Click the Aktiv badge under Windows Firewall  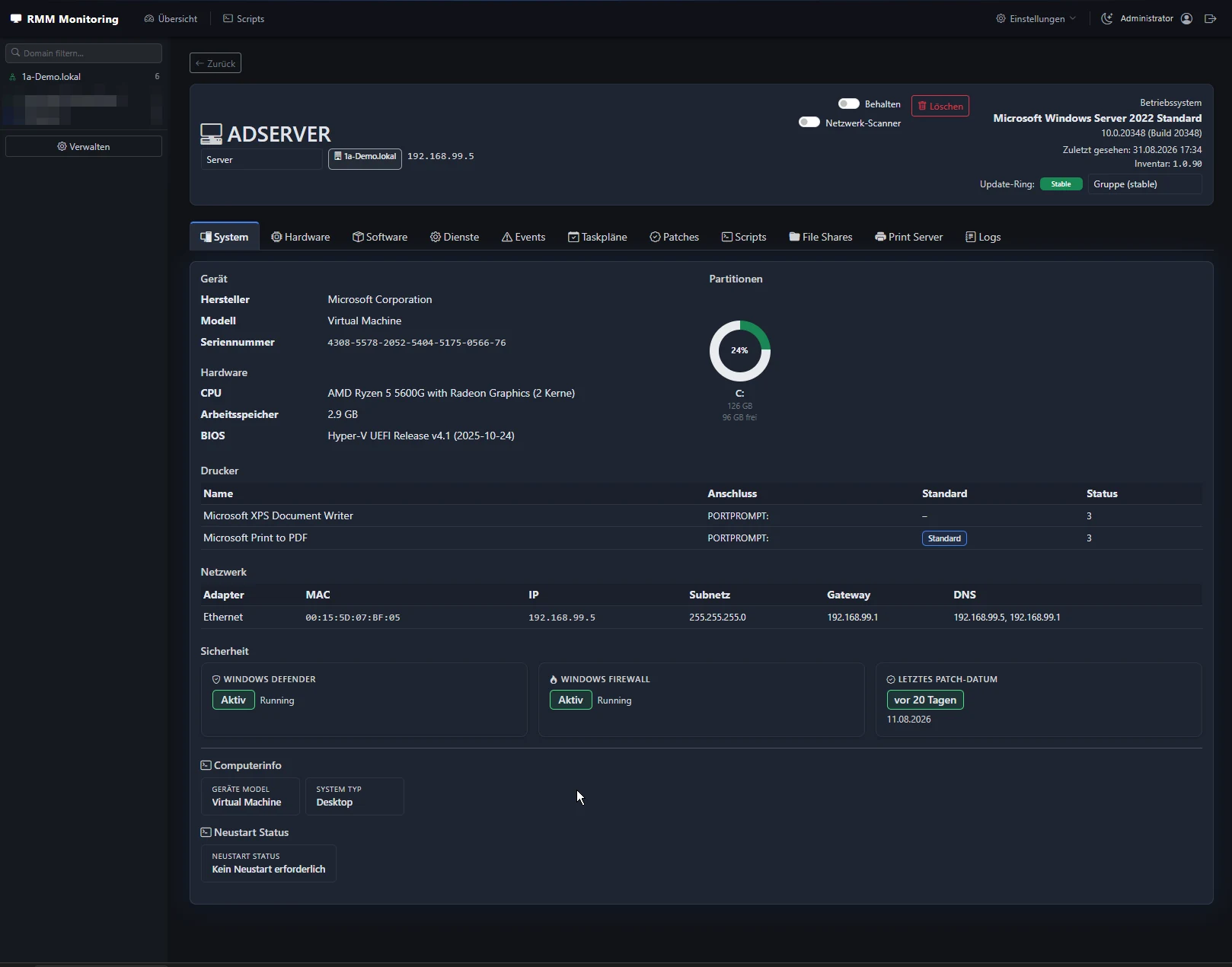(x=570, y=700)
